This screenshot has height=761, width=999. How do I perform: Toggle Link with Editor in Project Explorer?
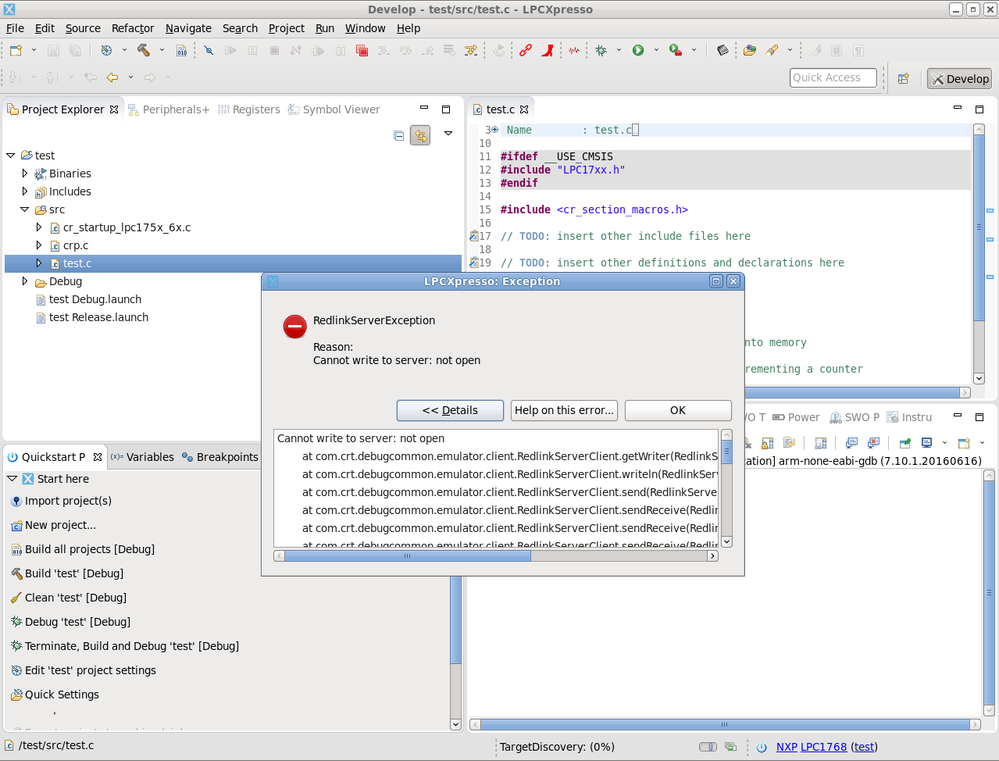tap(420, 135)
